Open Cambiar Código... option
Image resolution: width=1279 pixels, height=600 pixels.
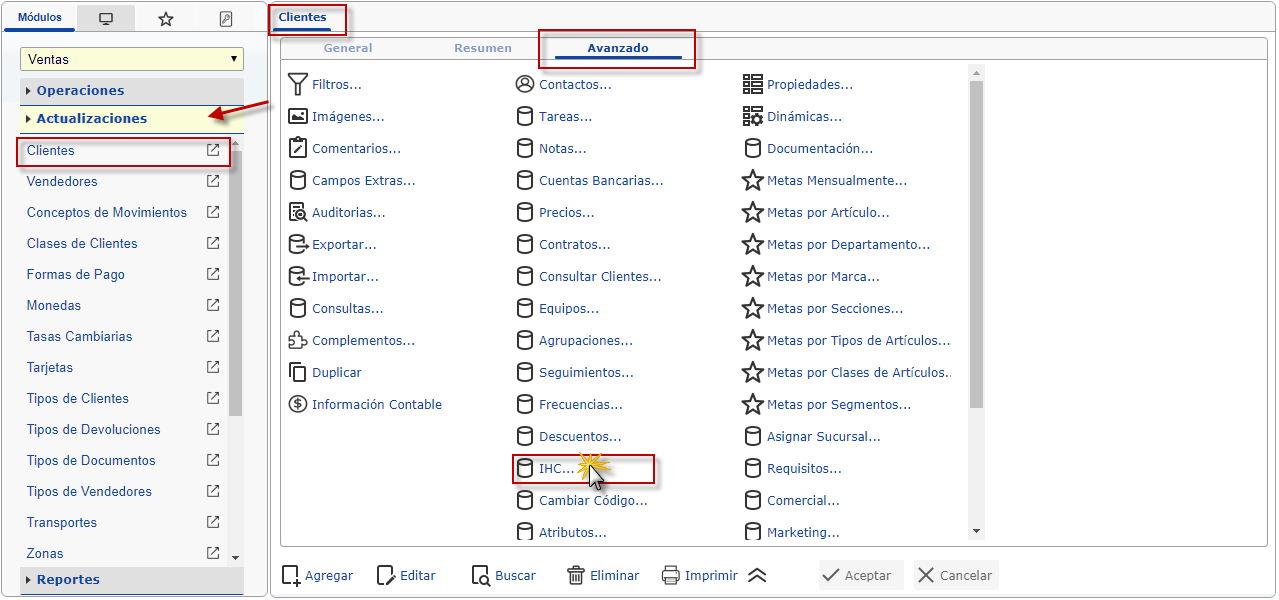point(593,500)
